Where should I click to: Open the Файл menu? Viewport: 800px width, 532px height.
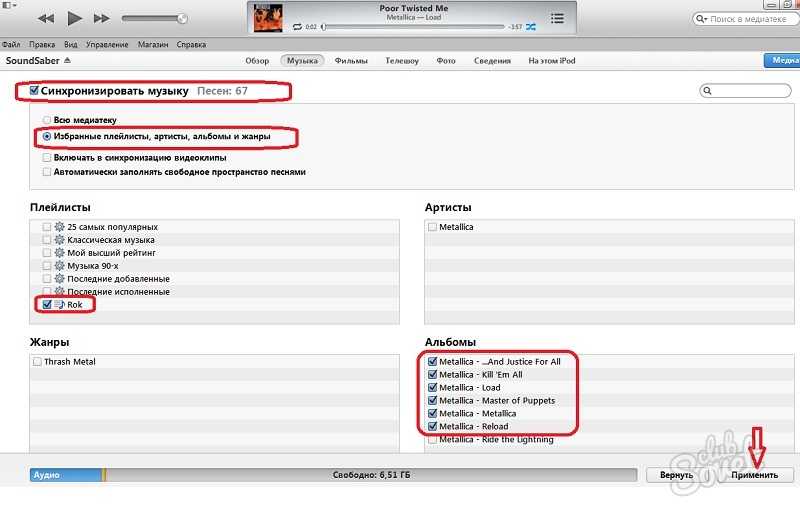click(11, 44)
